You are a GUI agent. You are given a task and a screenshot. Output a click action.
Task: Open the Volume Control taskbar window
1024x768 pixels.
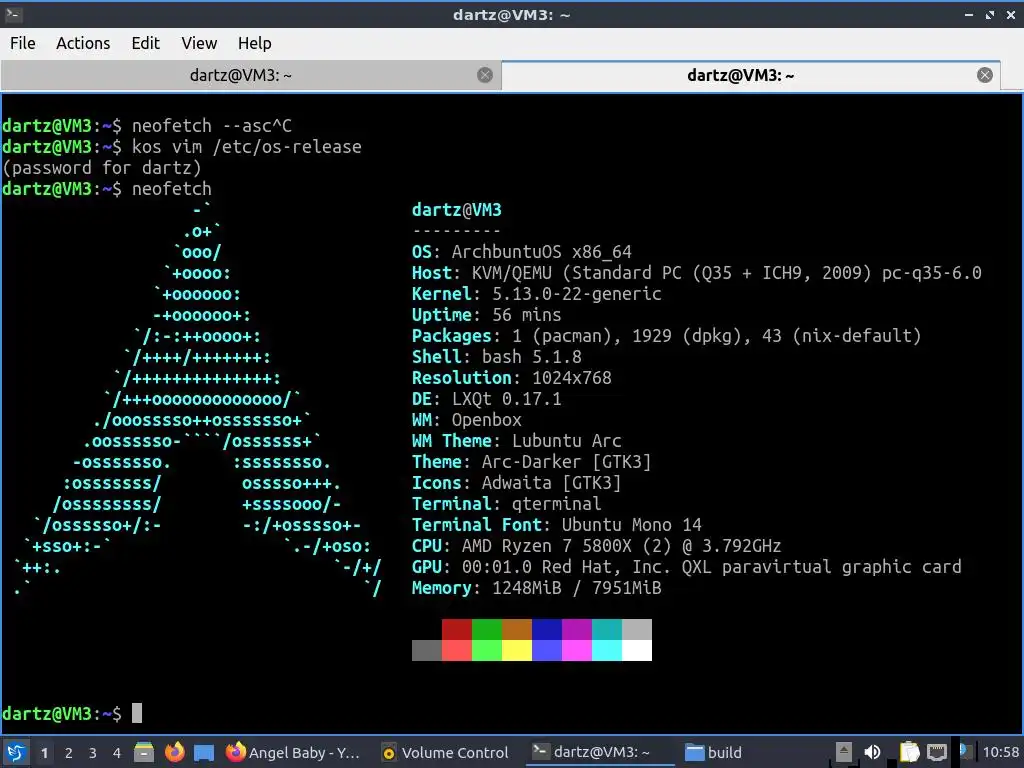tap(445, 752)
